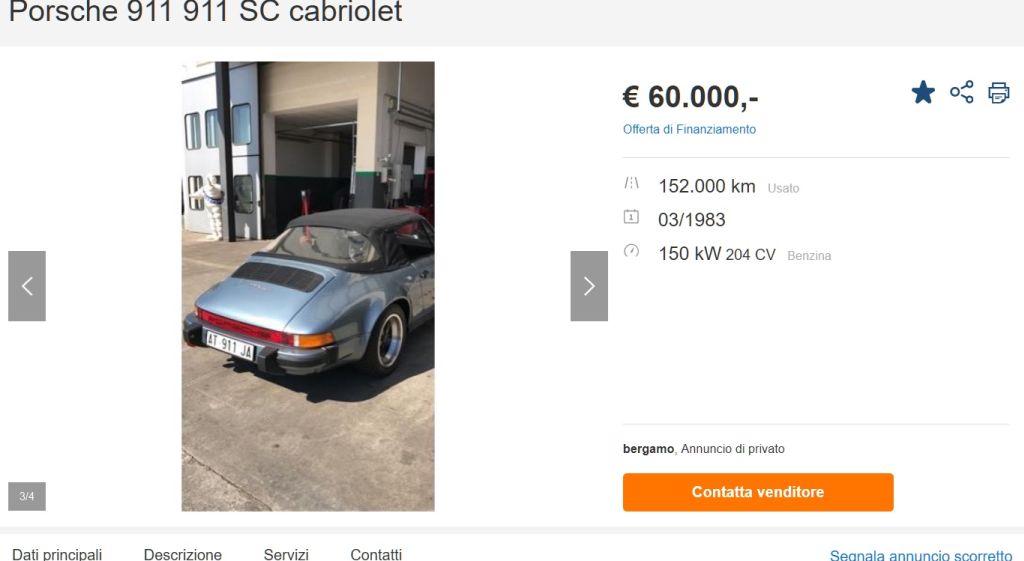The width and height of the screenshot is (1024, 561).
Task: Select the Servizi tab
Action: [286, 554]
